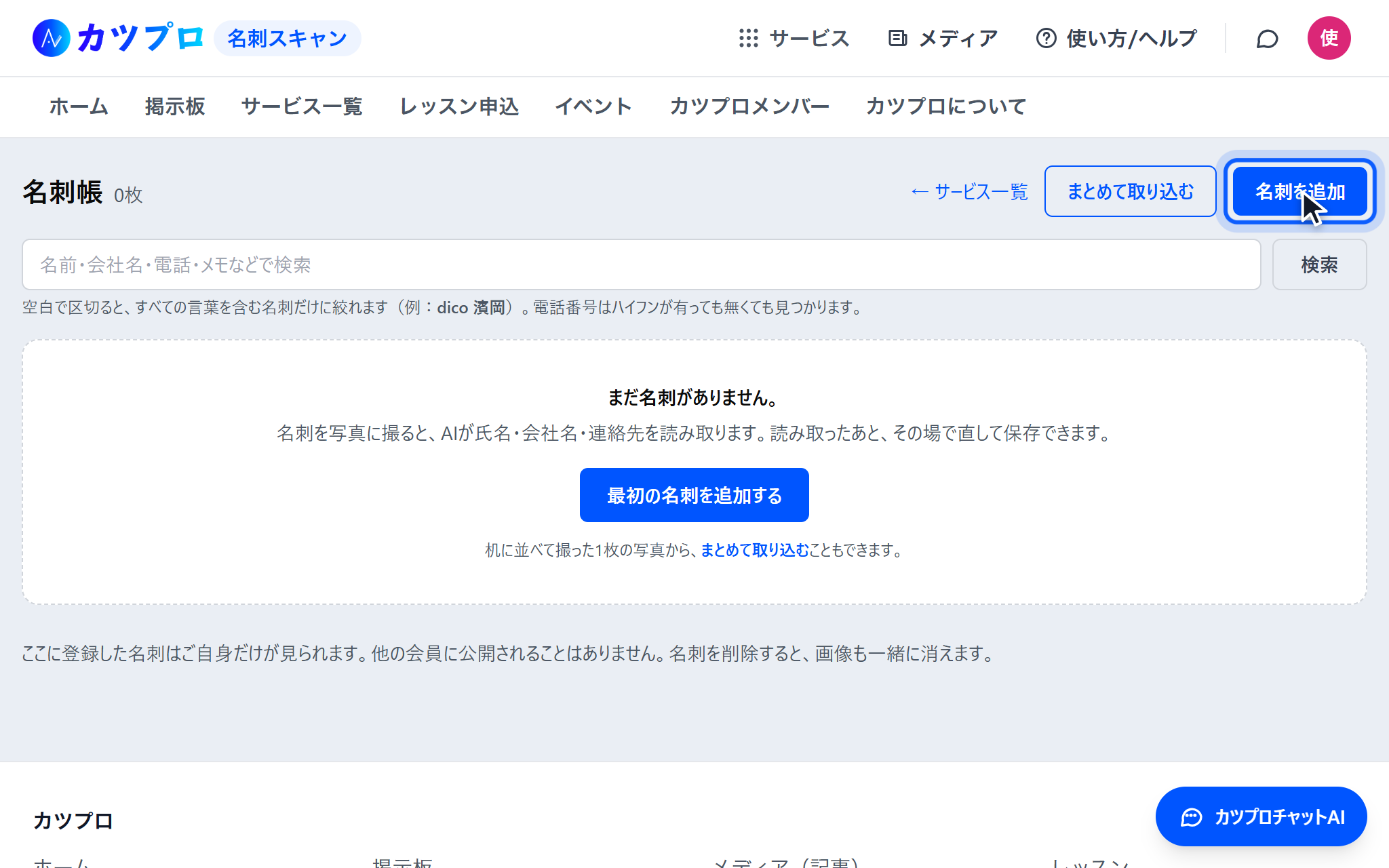Image resolution: width=1389 pixels, height=868 pixels.
Task: Open the 掲示板 nav item
Action: coord(175,106)
